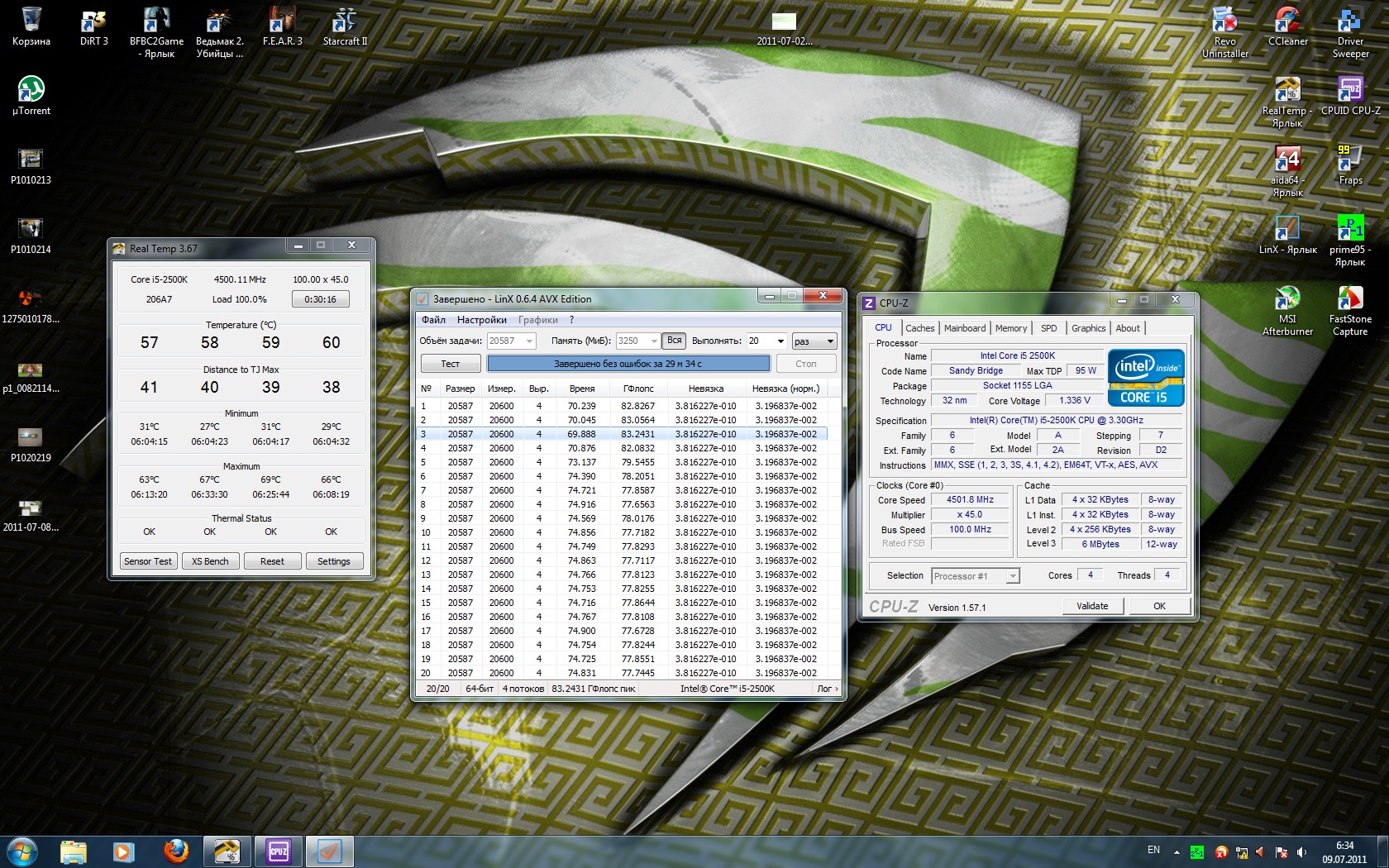This screenshot has height=868, width=1389.
Task: Click the Validate button in CPU-Z
Action: click(x=1092, y=606)
